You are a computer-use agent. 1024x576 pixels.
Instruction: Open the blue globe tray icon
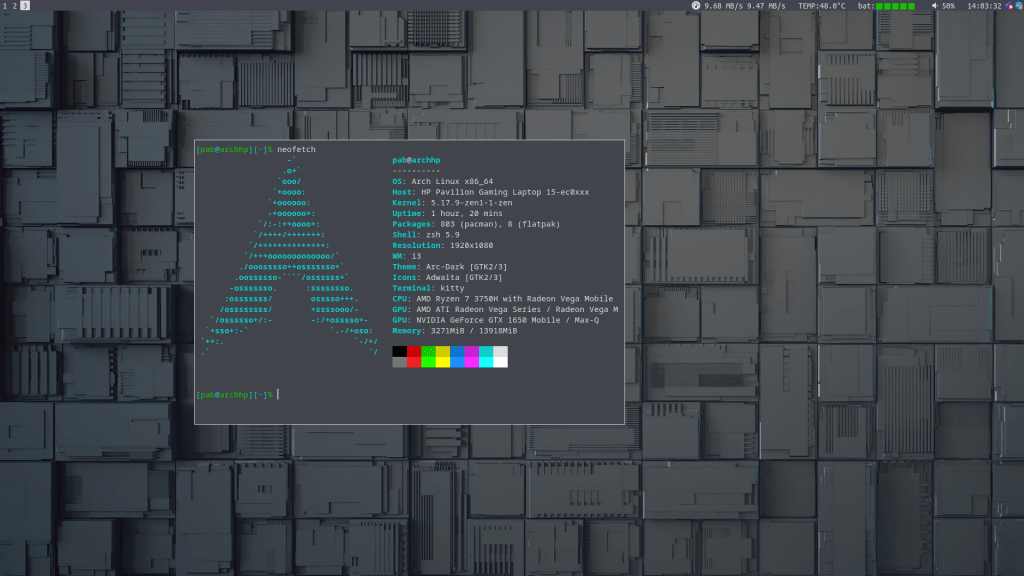click(x=1017, y=6)
